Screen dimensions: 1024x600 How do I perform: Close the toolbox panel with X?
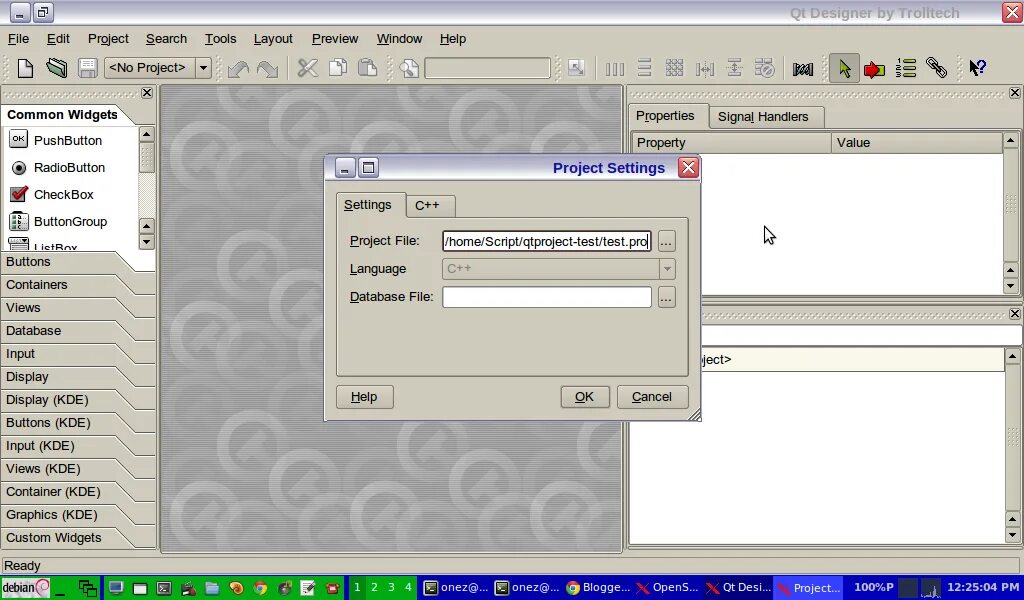pyautogui.click(x=147, y=93)
